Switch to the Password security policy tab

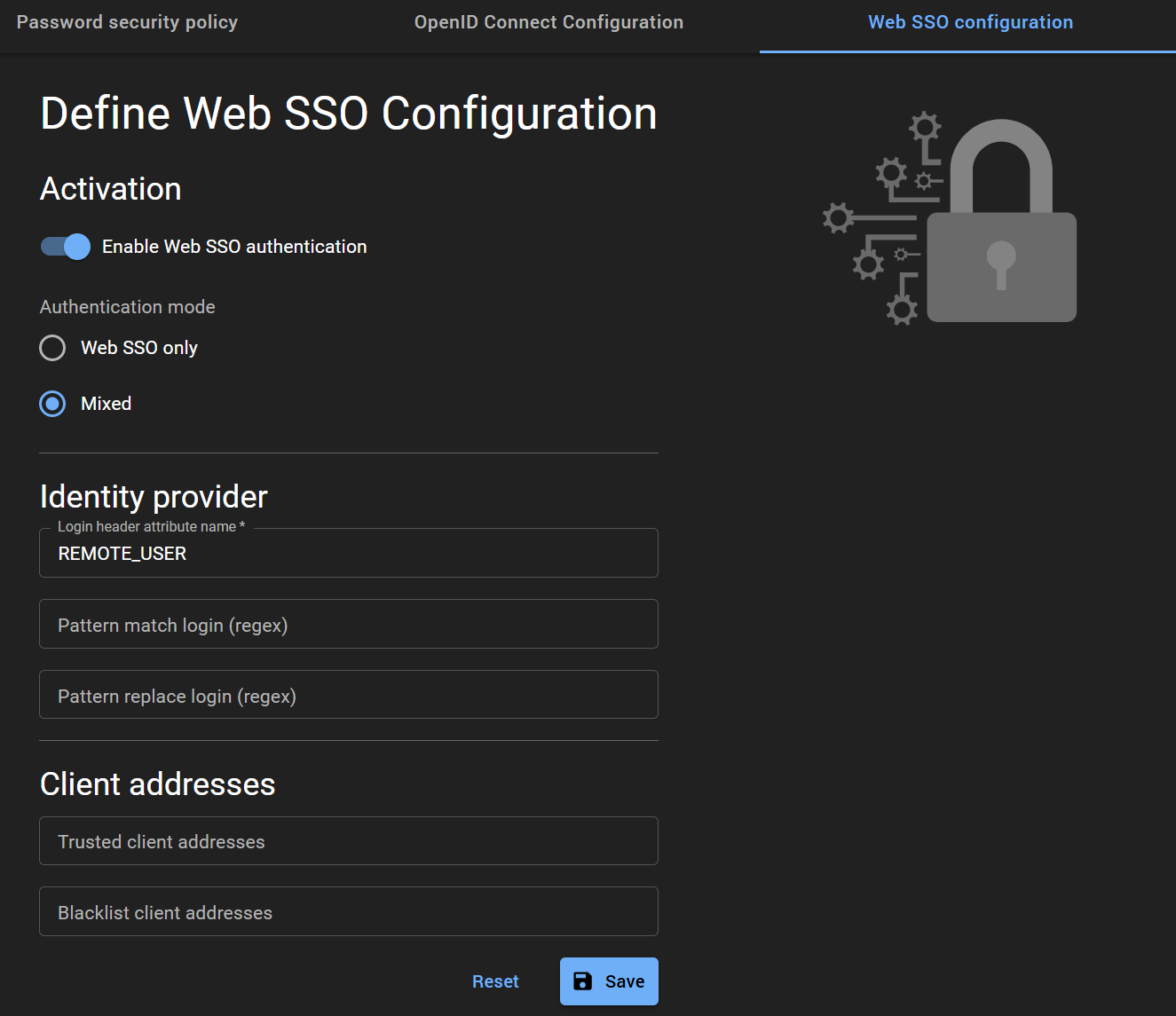click(x=127, y=22)
